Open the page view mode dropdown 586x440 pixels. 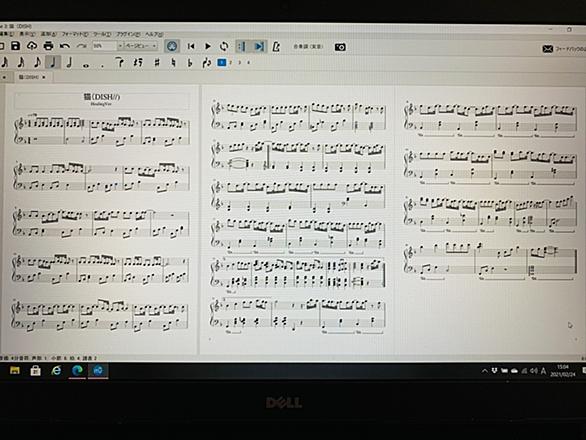pyautogui.click(x=141, y=46)
